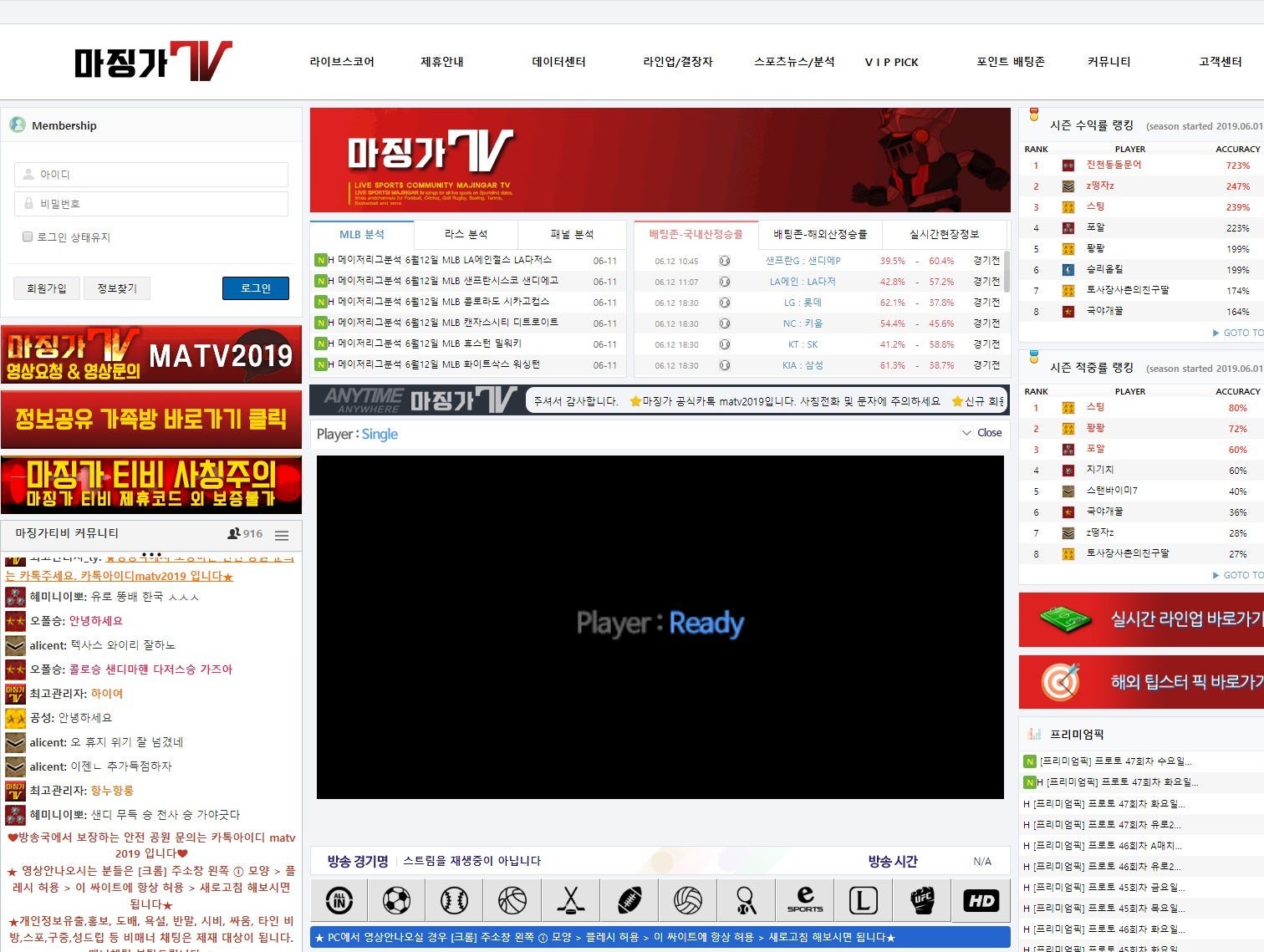Select the volleyball filter icon
This screenshot has width=1264, height=952.
(x=688, y=900)
